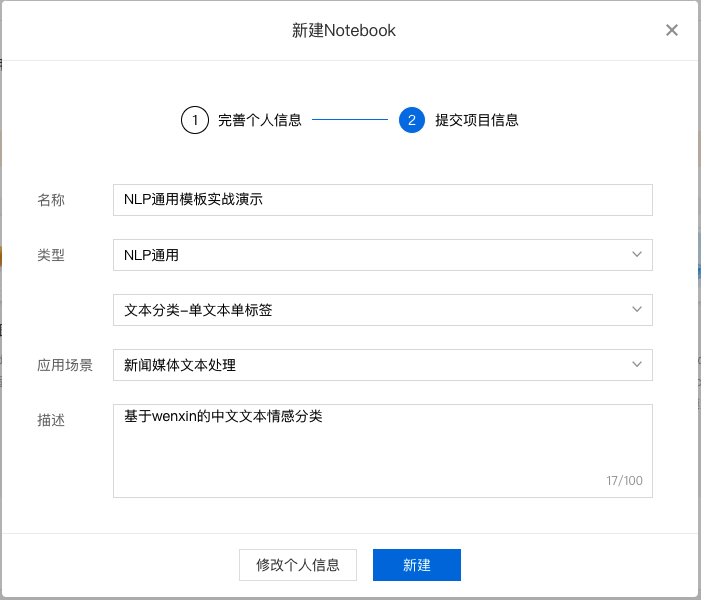Select the 完善个人信息 step label
This screenshot has height=600, width=701.
(260, 120)
